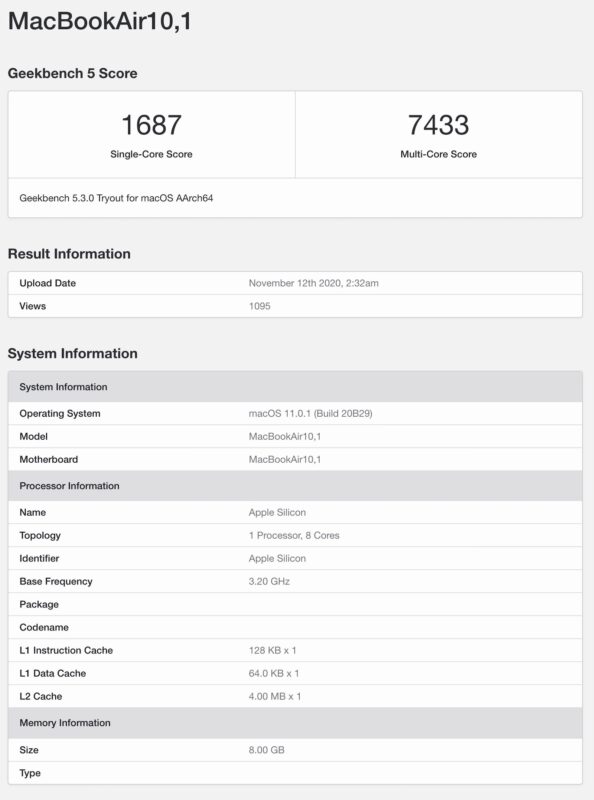Select the Base Frequency label
Screen dimensions: 594x800
click(x=56, y=582)
